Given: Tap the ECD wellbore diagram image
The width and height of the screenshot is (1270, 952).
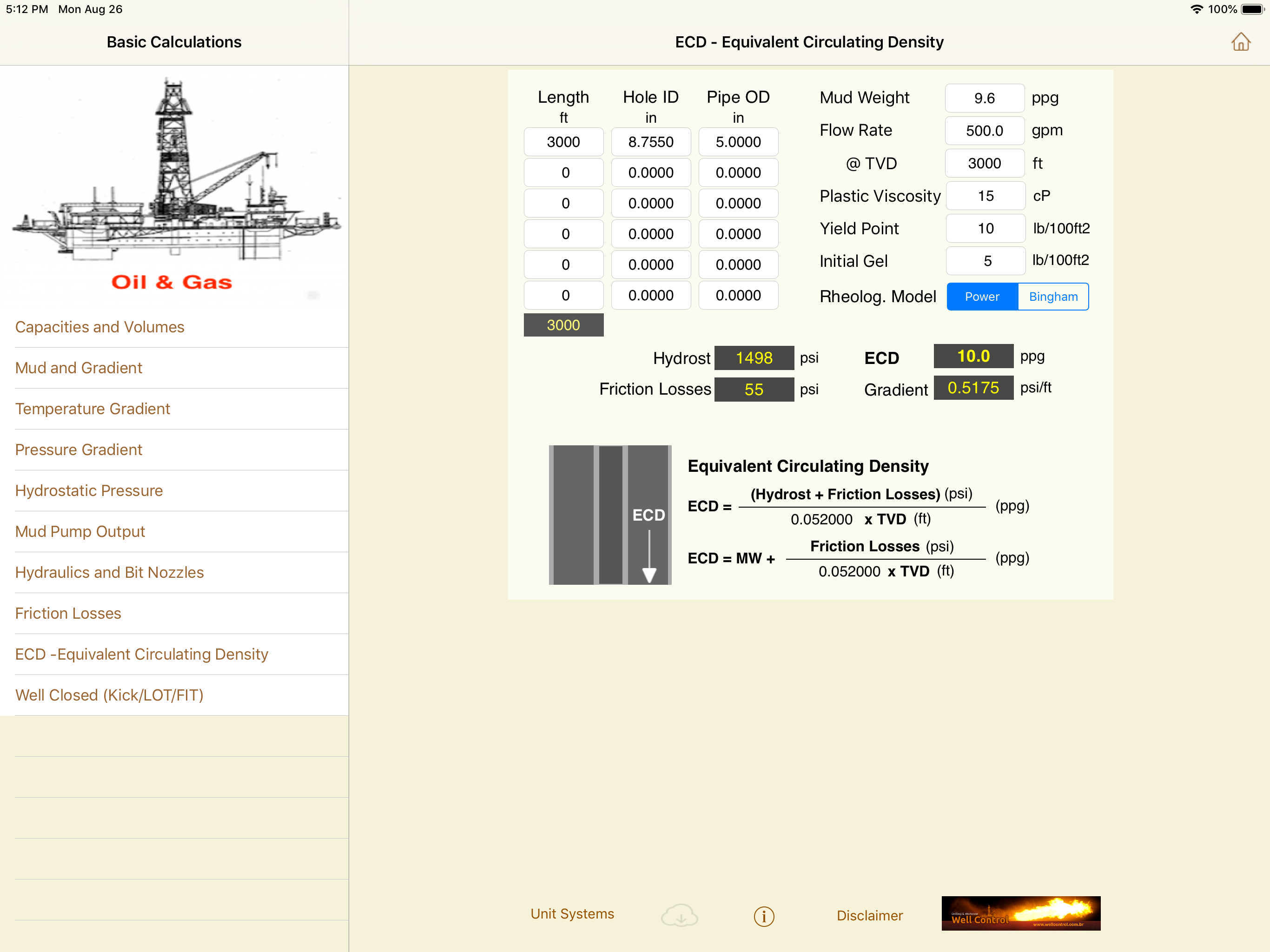Looking at the screenshot, I should click(610, 515).
